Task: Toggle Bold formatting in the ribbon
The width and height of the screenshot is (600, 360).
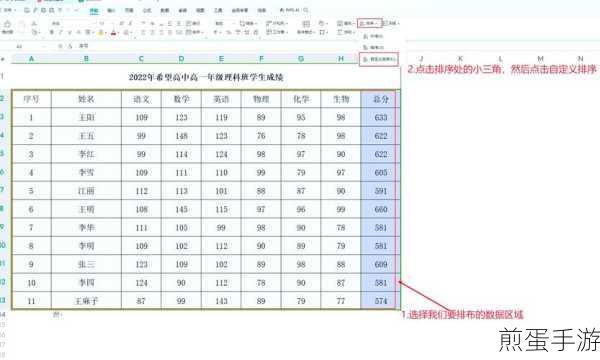Action: tap(52, 33)
